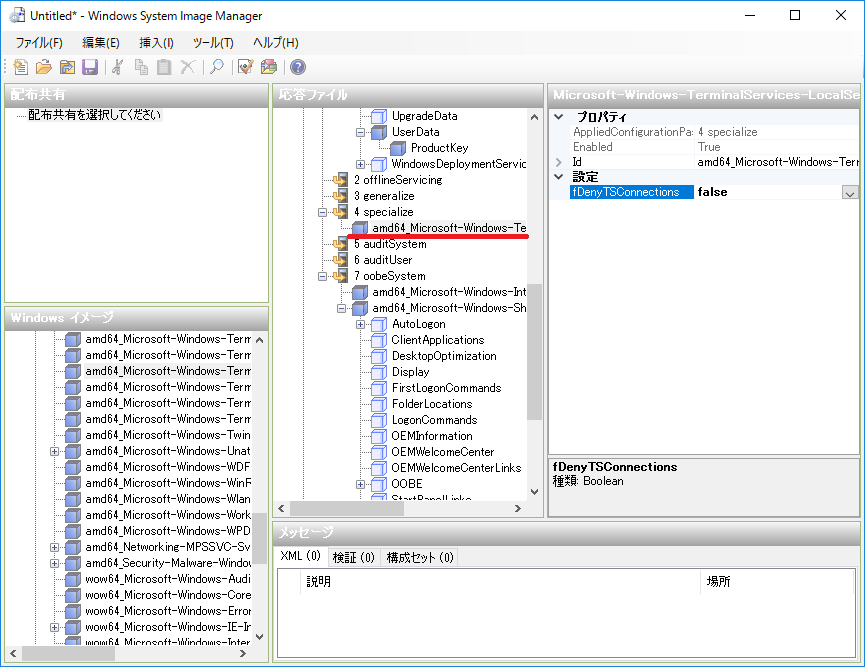Screen dimensions: 865x667
Task: Open the ファイル(F) menu
Action: (39, 42)
